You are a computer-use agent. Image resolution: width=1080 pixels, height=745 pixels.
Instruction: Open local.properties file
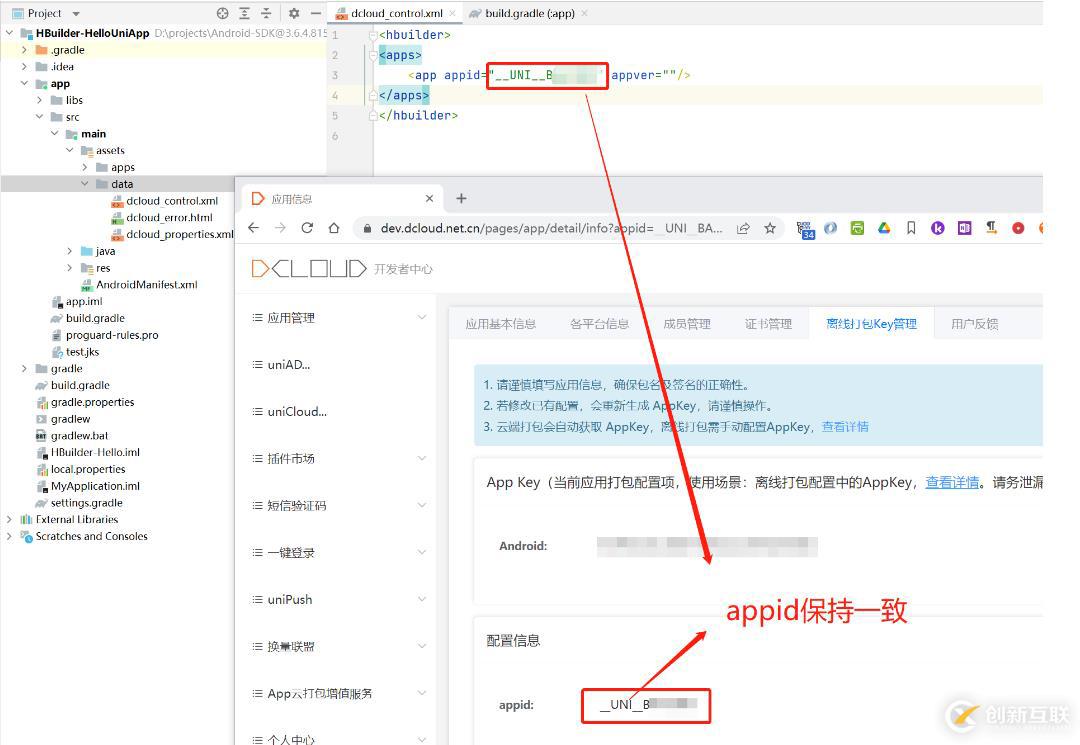coord(87,469)
